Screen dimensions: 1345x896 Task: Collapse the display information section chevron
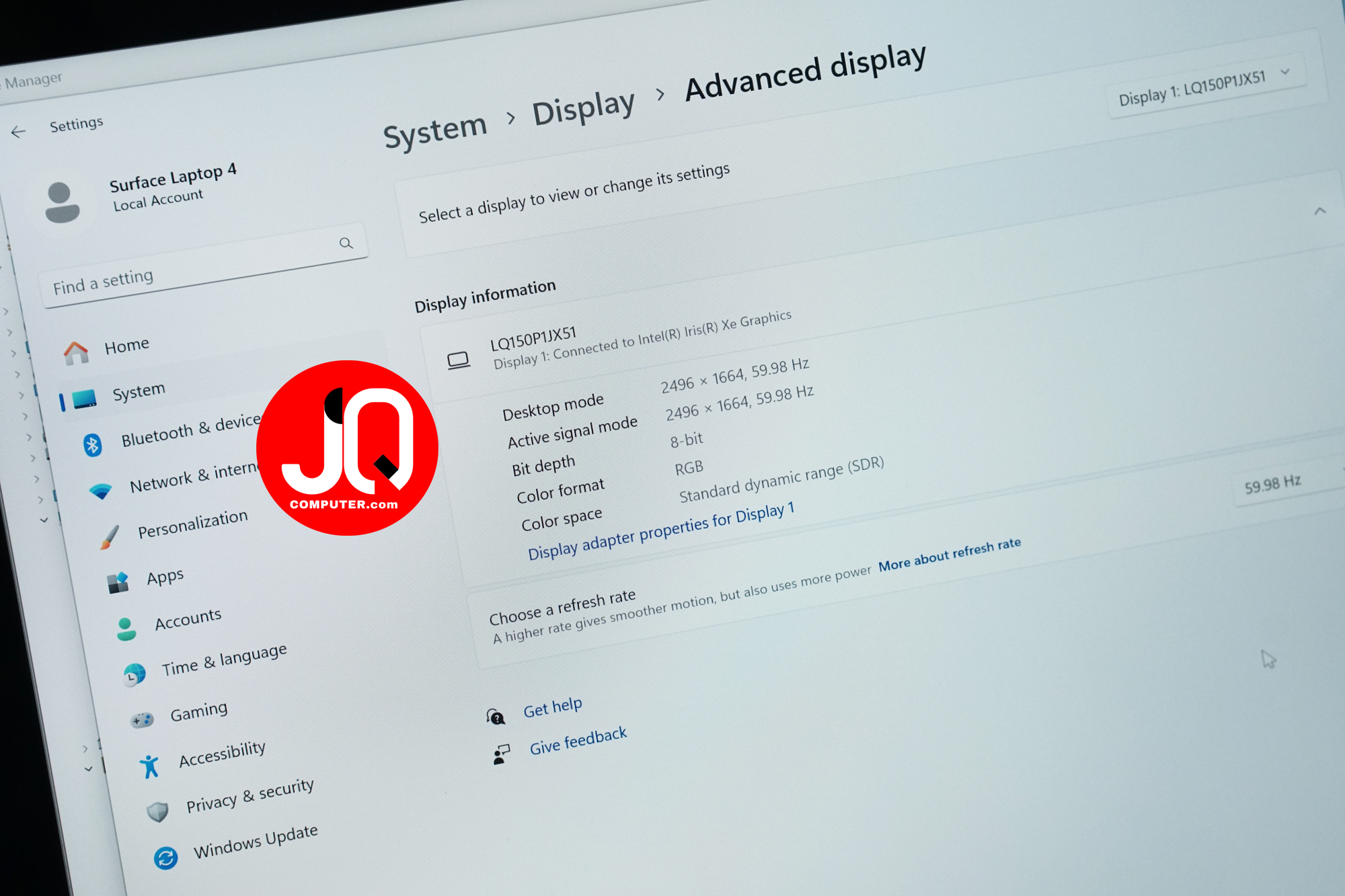point(1320,211)
